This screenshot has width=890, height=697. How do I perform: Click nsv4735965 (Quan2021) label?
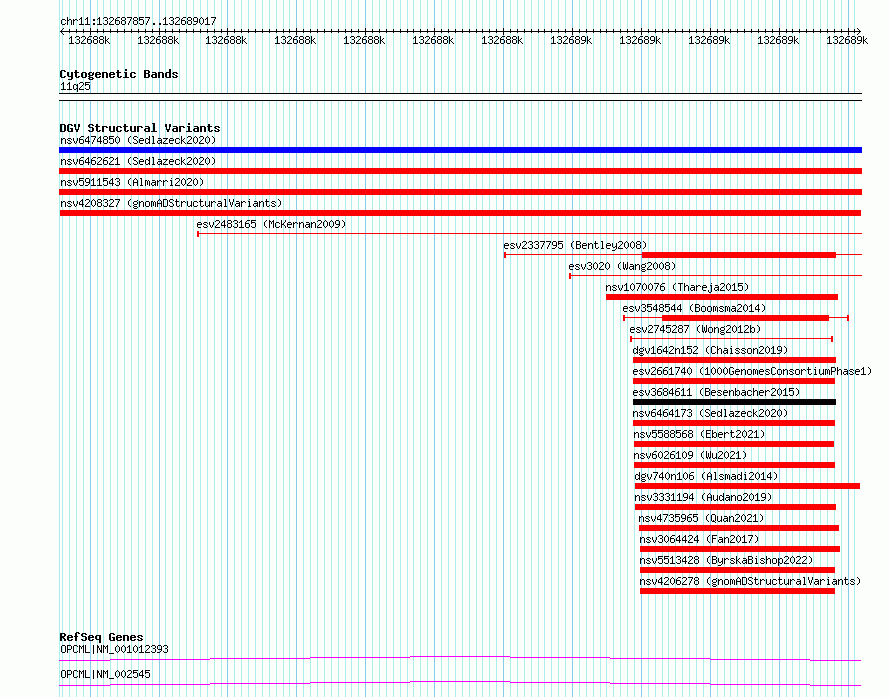click(701, 518)
